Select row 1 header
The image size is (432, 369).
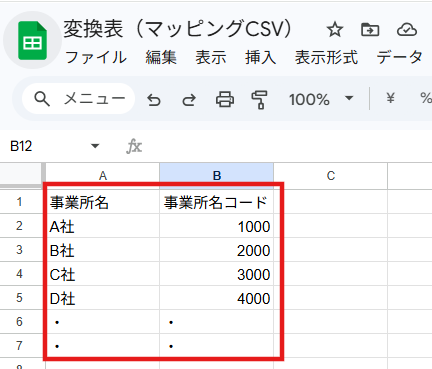[19, 202]
